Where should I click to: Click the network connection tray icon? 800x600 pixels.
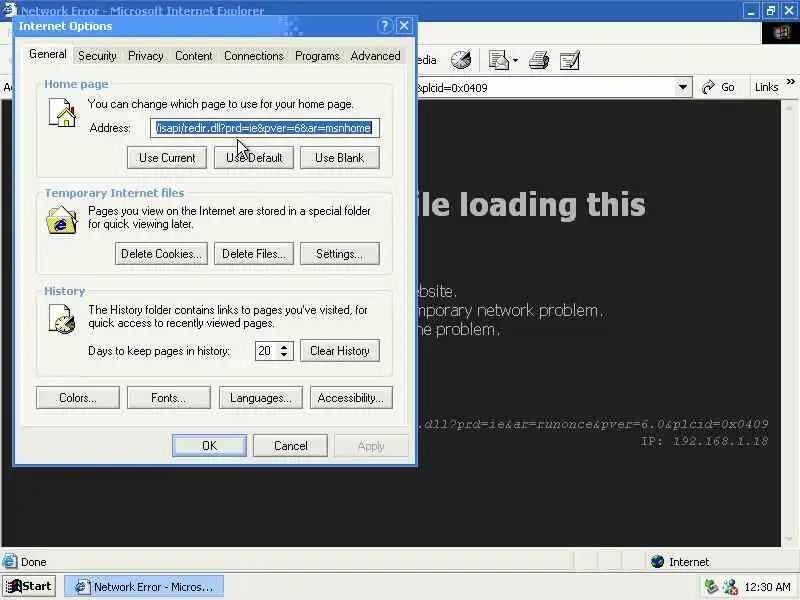[711, 586]
